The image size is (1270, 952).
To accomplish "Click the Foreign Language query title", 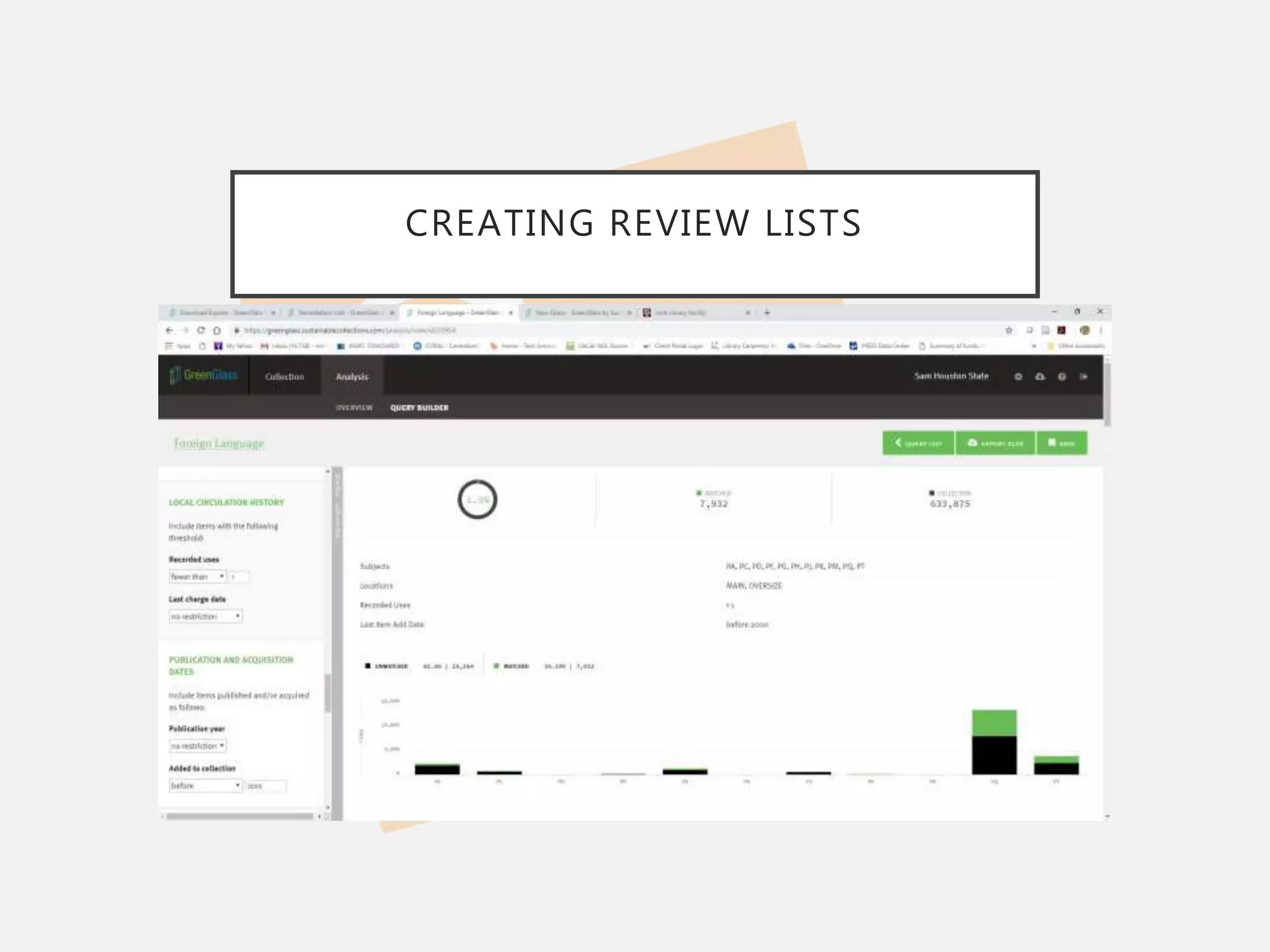I will 219,443.
